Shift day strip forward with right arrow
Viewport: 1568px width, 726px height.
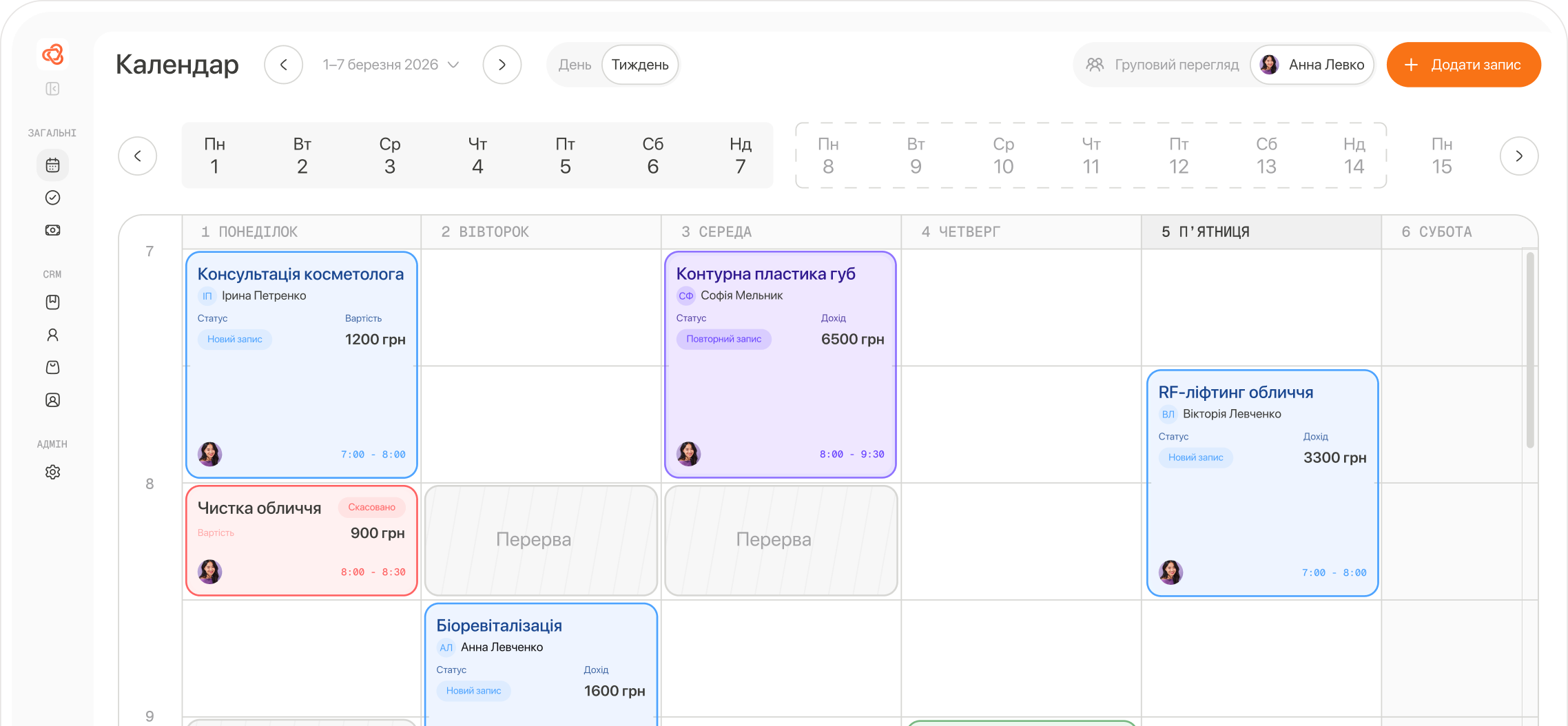pos(1519,156)
